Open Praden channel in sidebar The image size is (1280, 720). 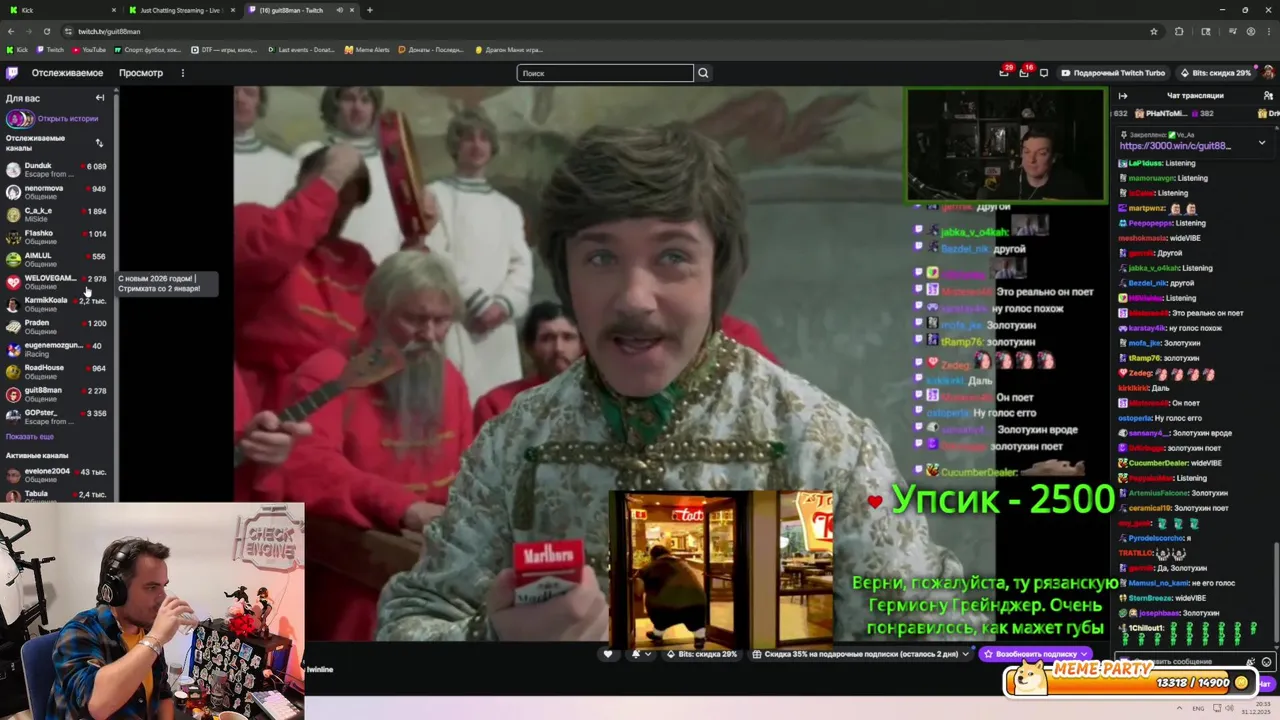tap(56, 326)
